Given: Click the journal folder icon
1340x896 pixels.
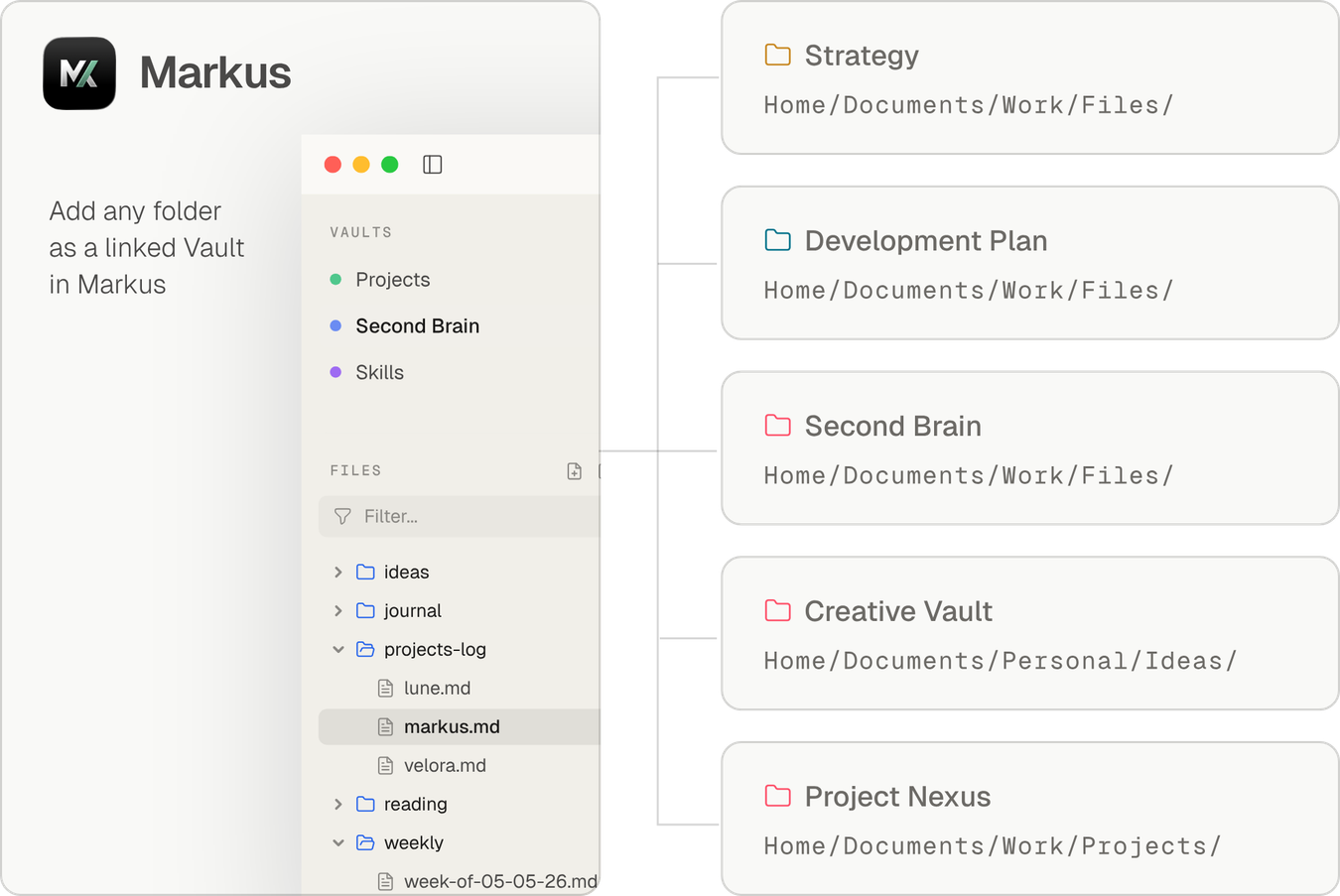Looking at the screenshot, I should pos(365,610).
